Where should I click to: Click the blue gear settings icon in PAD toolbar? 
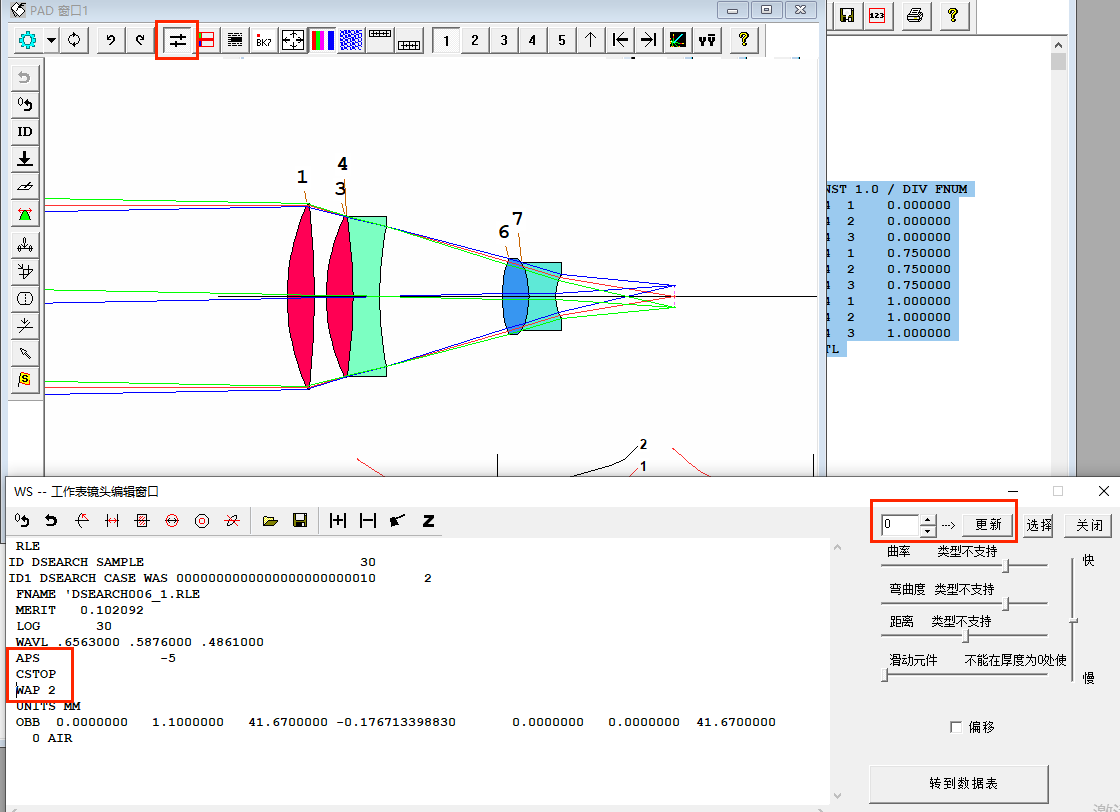[27, 40]
